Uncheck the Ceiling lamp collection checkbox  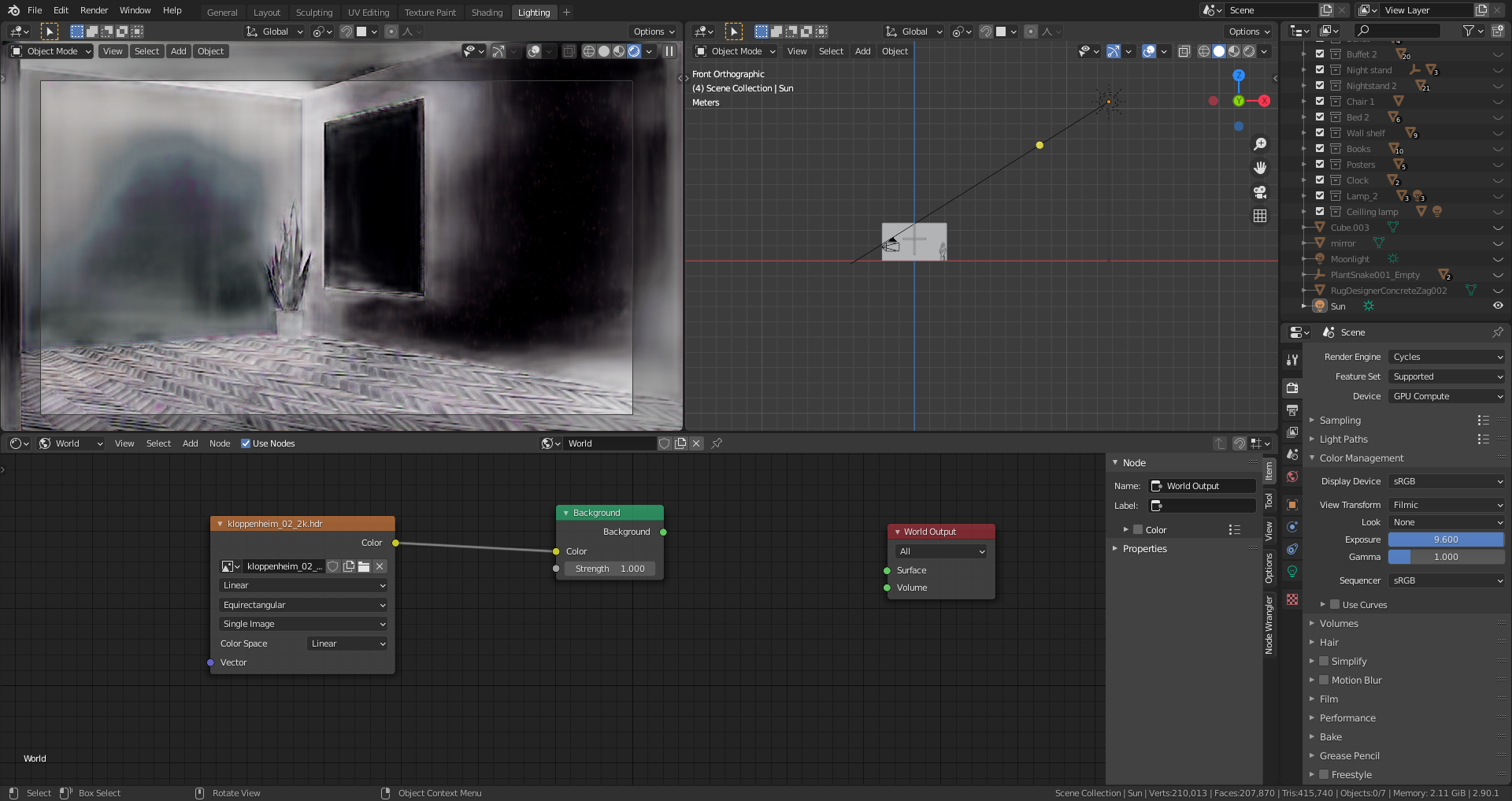coord(1320,211)
